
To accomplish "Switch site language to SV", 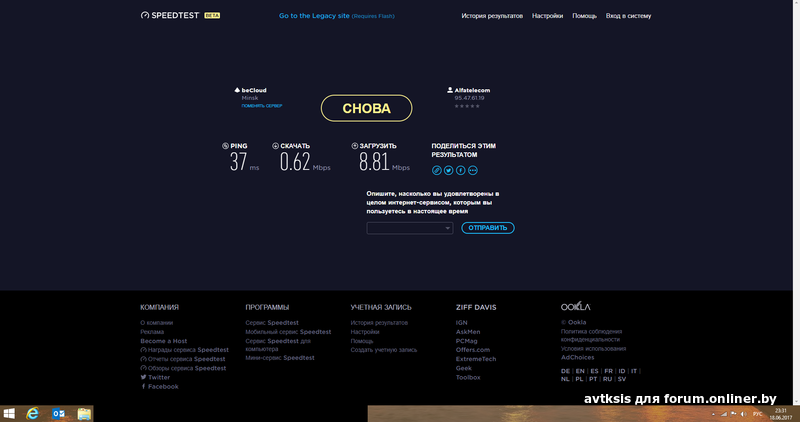I will coord(621,379).
